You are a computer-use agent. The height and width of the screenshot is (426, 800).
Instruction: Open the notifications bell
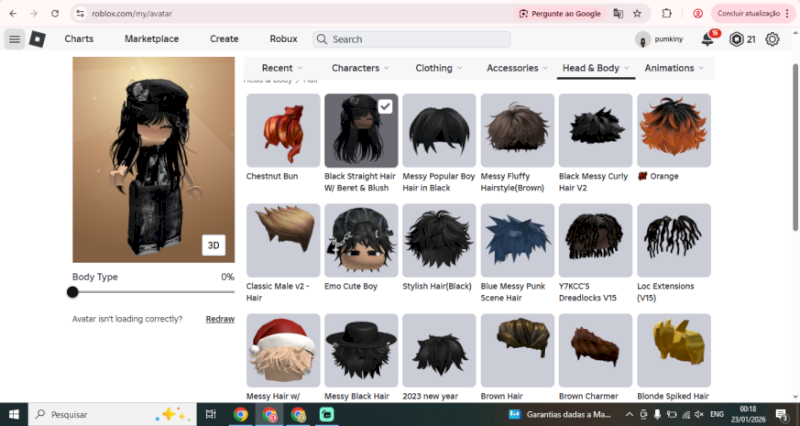[x=708, y=39]
